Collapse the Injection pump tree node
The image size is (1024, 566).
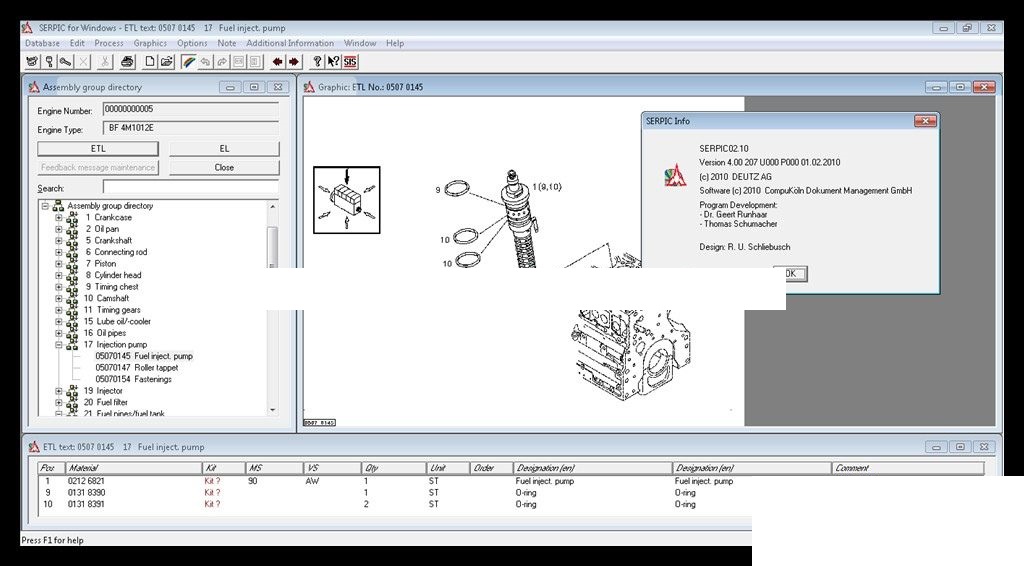point(59,344)
